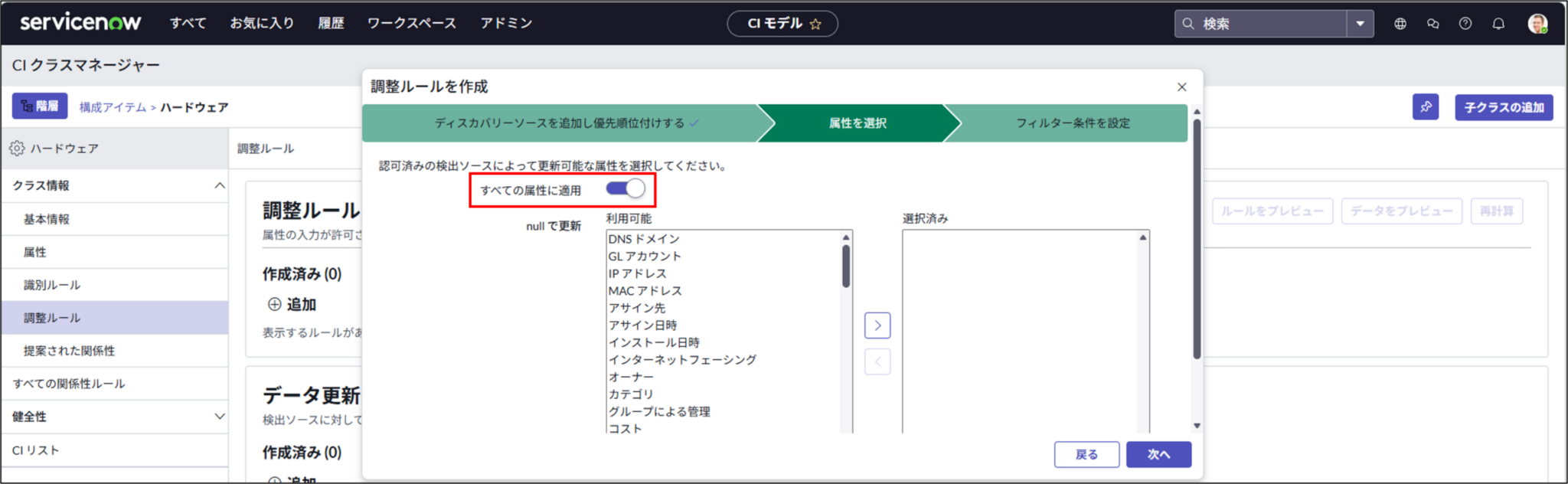Open the アドミン menu

(506, 23)
